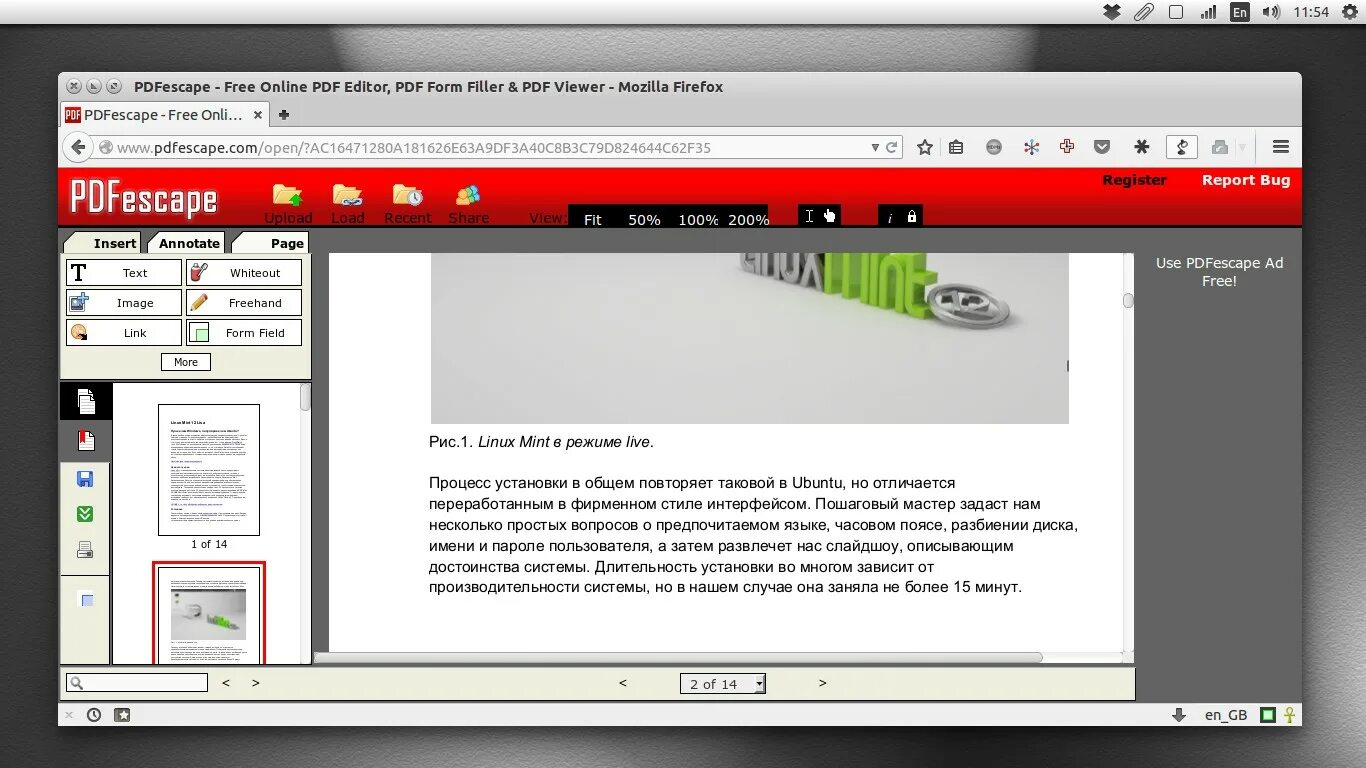Viewport: 1366px width, 768px height.
Task: Click the document horizontal scrollbar
Action: click(678, 658)
